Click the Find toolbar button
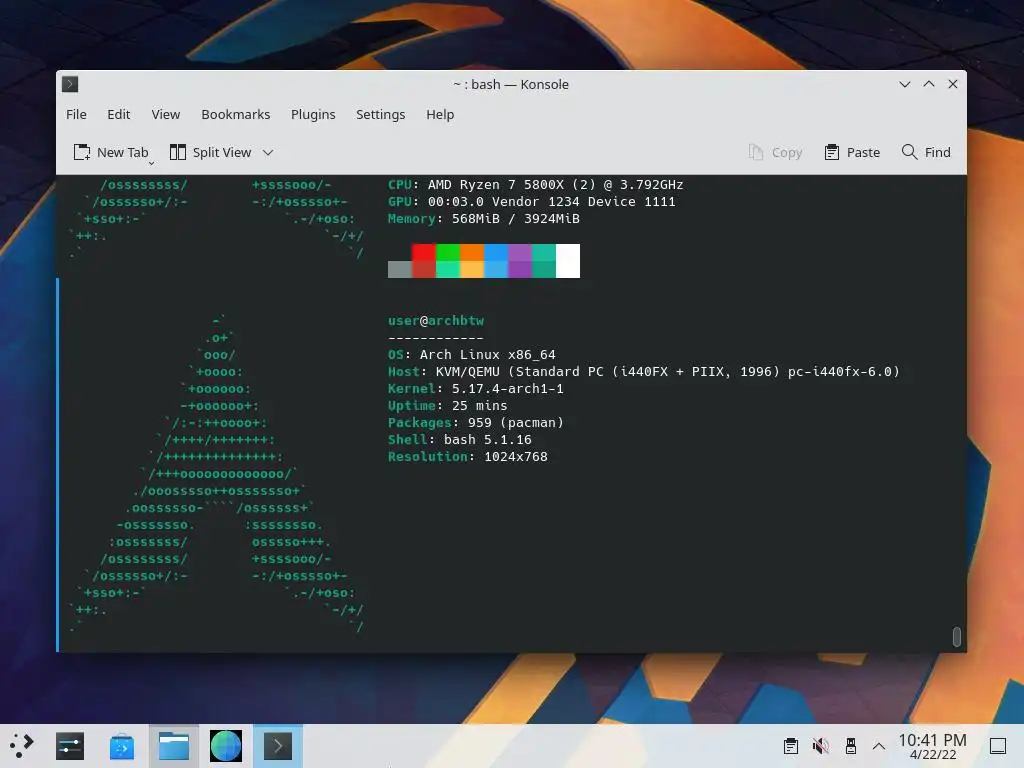1024x768 pixels. [926, 152]
